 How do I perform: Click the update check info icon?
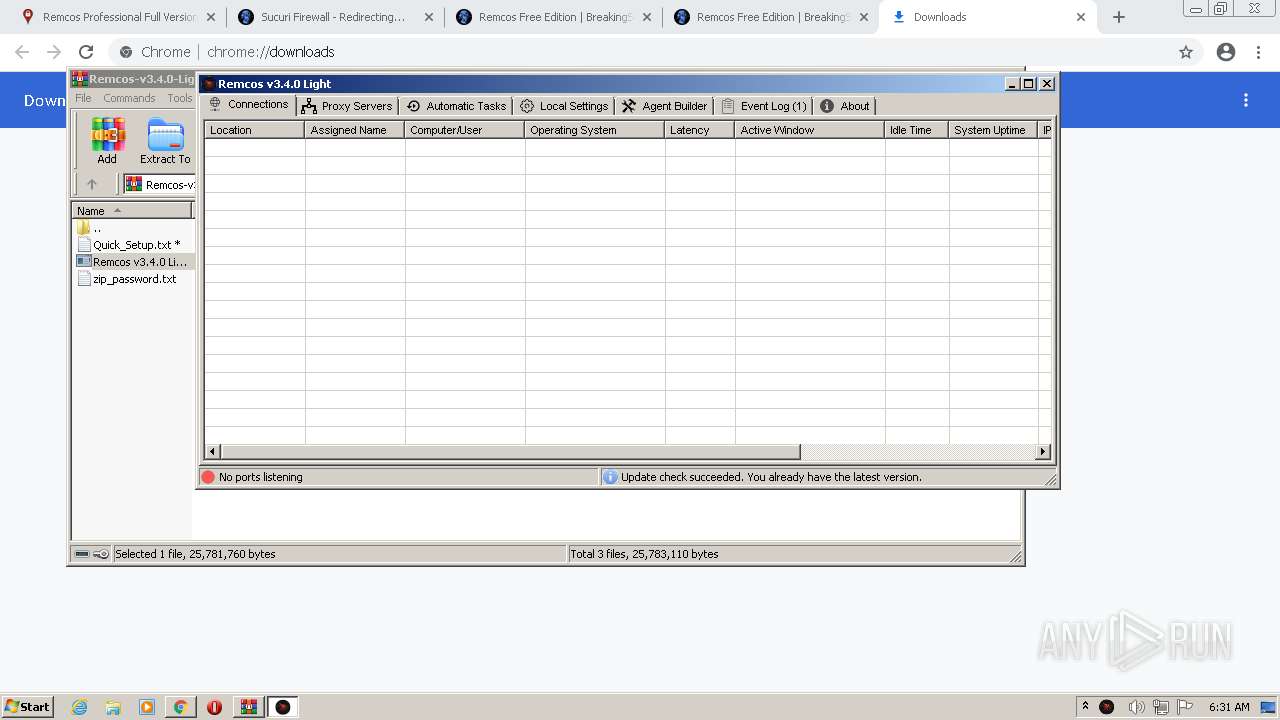610,477
